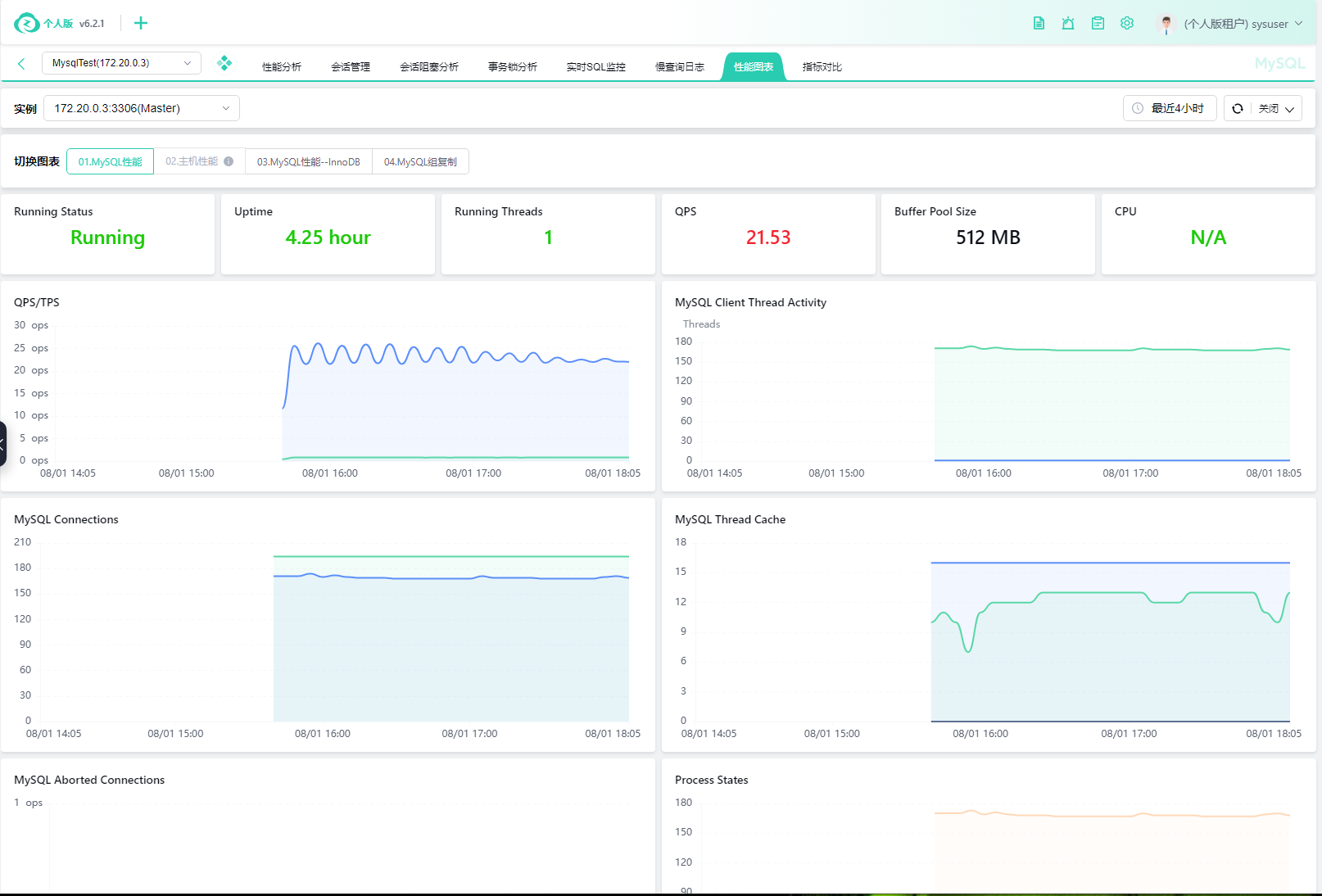
Task: Click the Running Threads card title
Action: 499,211
